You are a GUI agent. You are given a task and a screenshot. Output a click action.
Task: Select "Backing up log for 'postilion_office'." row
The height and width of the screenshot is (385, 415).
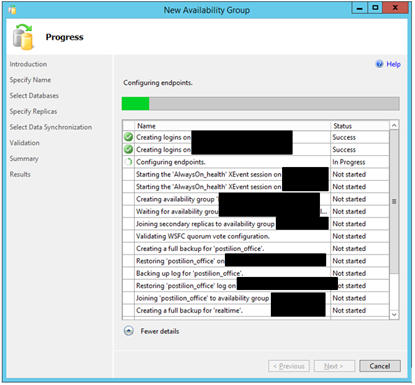(x=256, y=273)
